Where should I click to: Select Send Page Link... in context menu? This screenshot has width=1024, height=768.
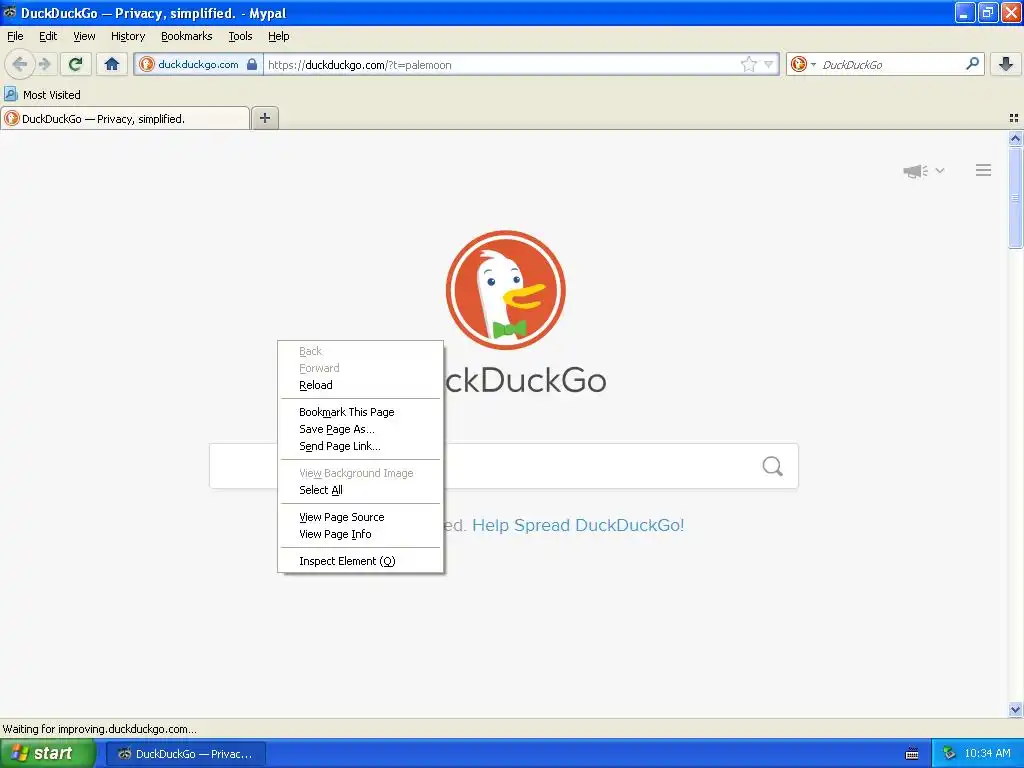[x=360, y=446]
